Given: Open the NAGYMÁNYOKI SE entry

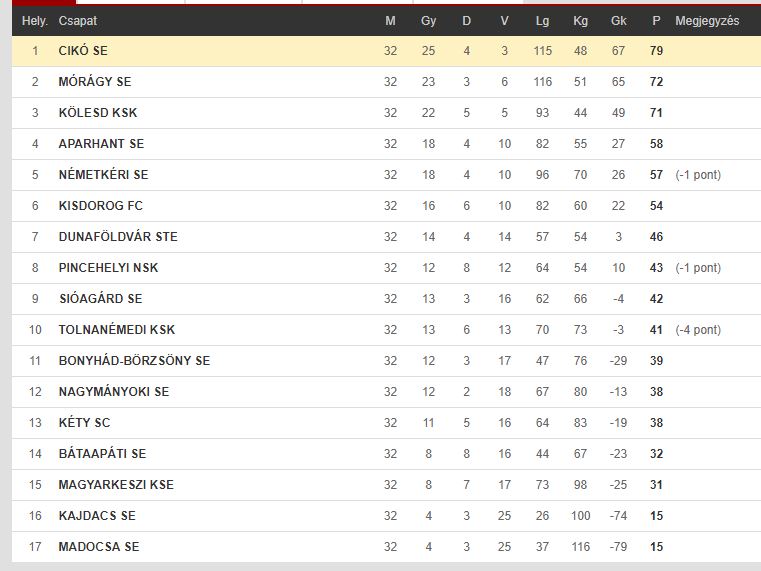Looking at the screenshot, I should [x=114, y=392].
